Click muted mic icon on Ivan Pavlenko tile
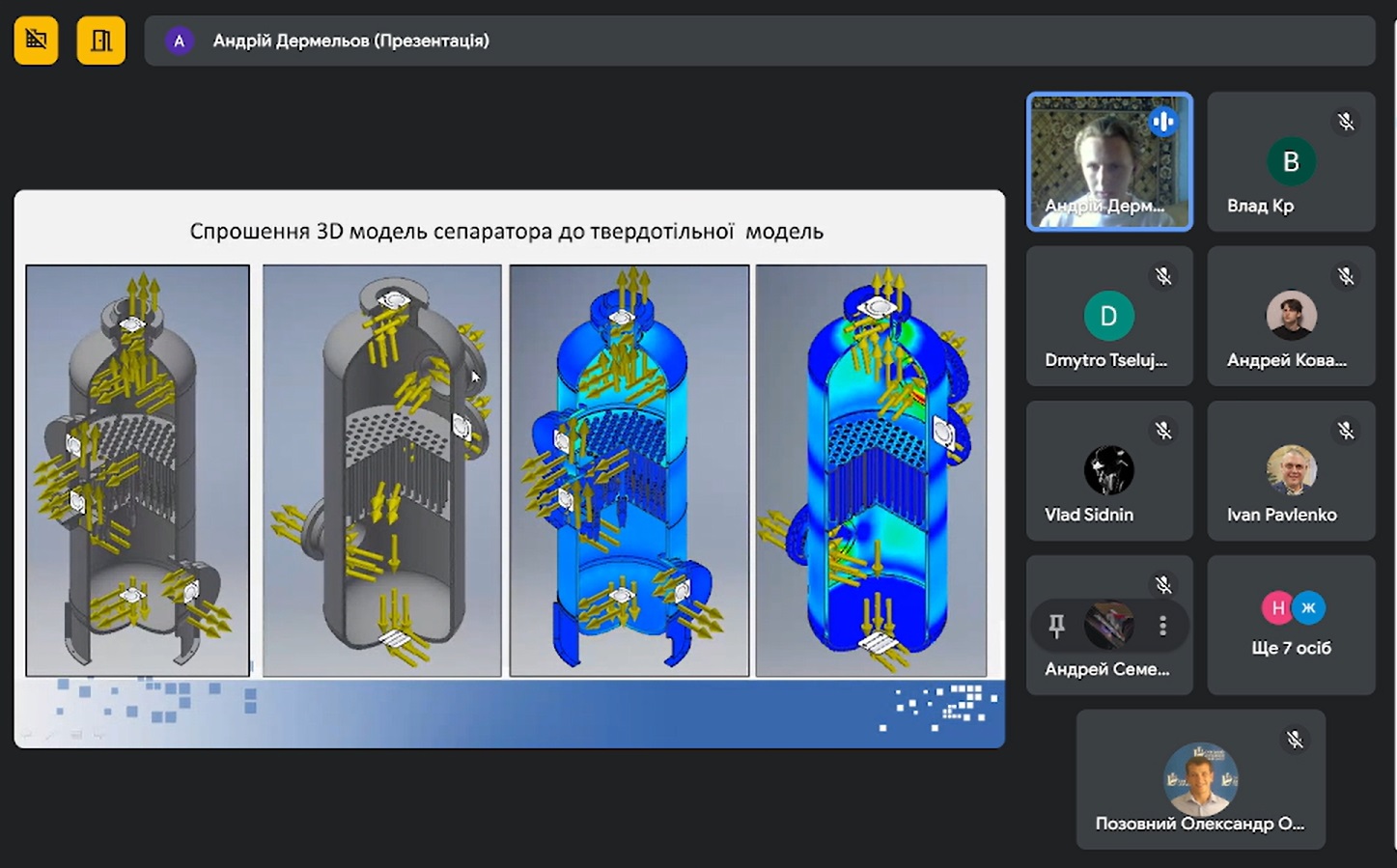This screenshot has height=868, width=1397. coord(1346,431)
